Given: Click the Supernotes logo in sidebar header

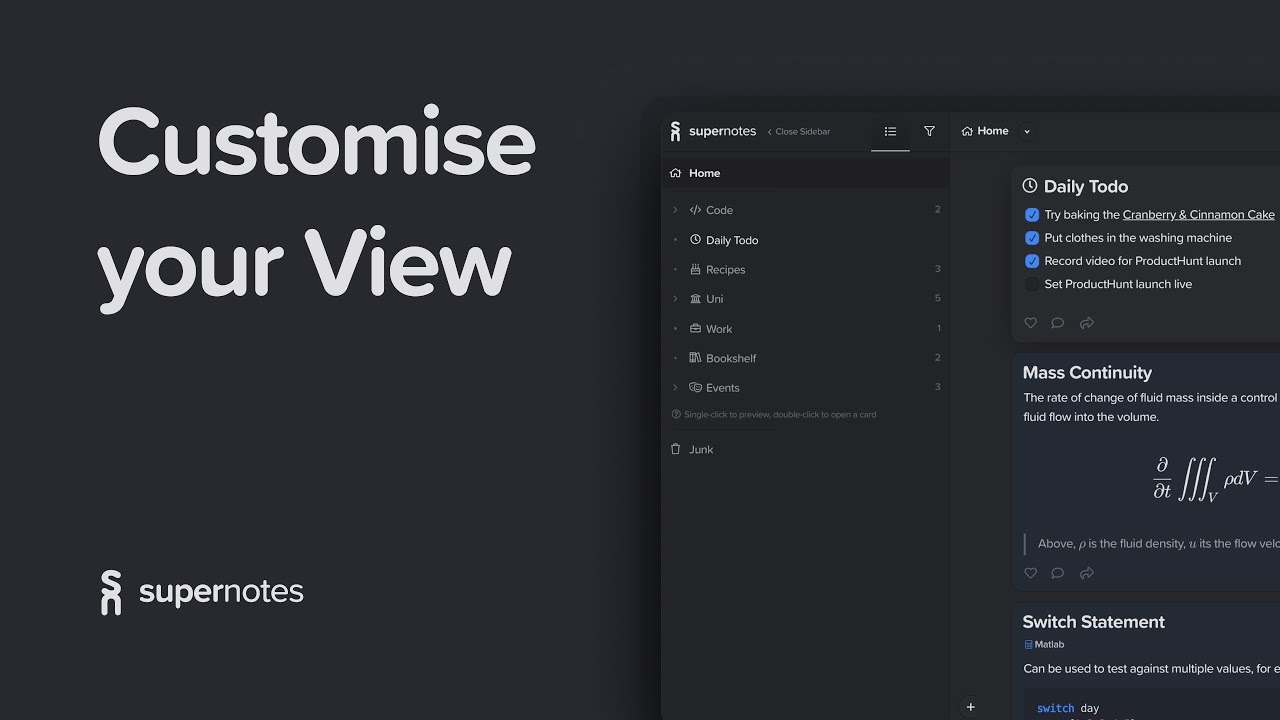Looking at the screenshot, I should click(713, 131).
